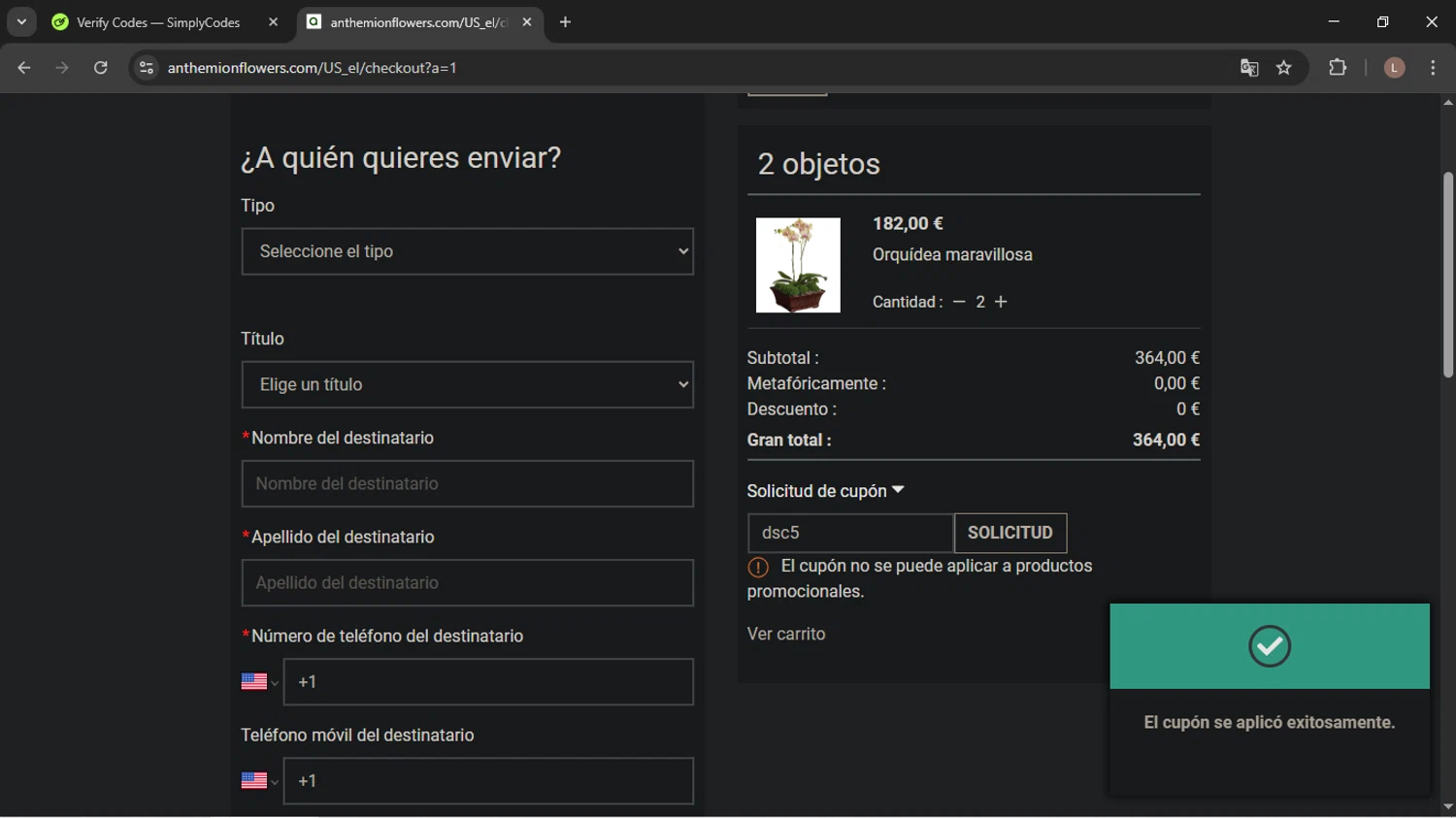Click the page vertical scrollbar thumb
Viewport: 1456px width, 818px height.
[x=1448, y=275]
